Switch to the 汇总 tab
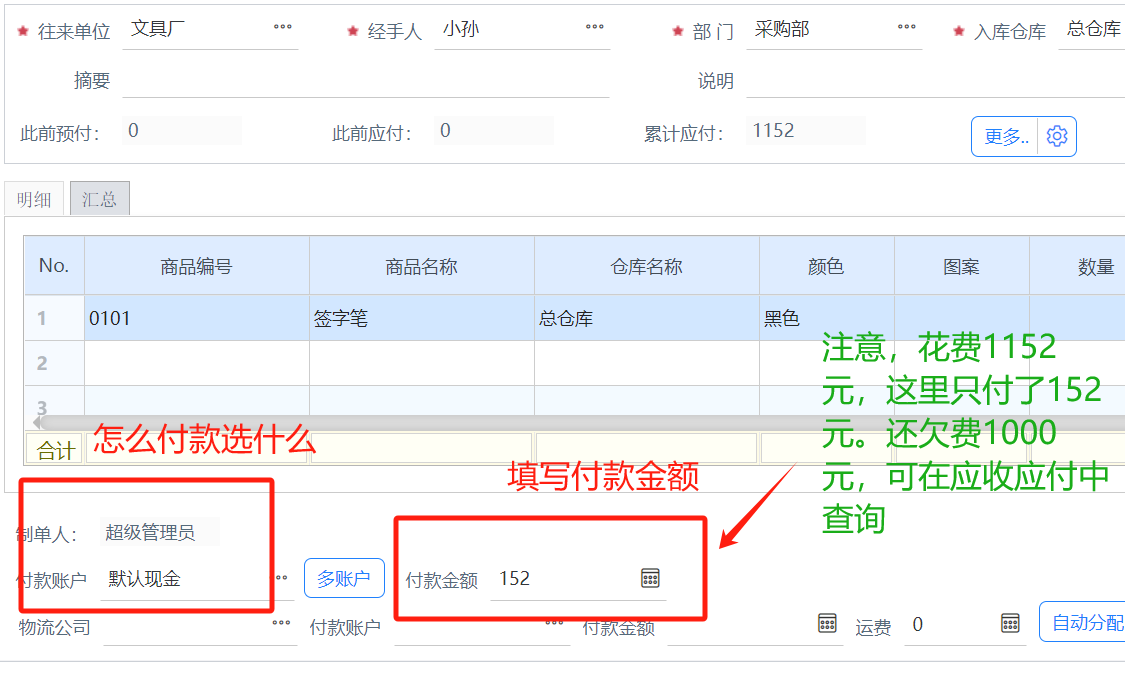Screen dimensions: 1125x673 (99, 199)
